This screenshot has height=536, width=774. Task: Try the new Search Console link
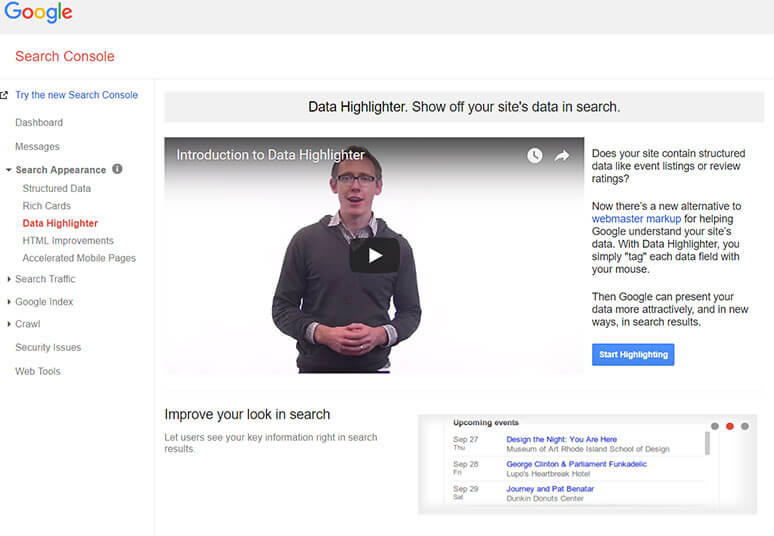coord(77,95)
